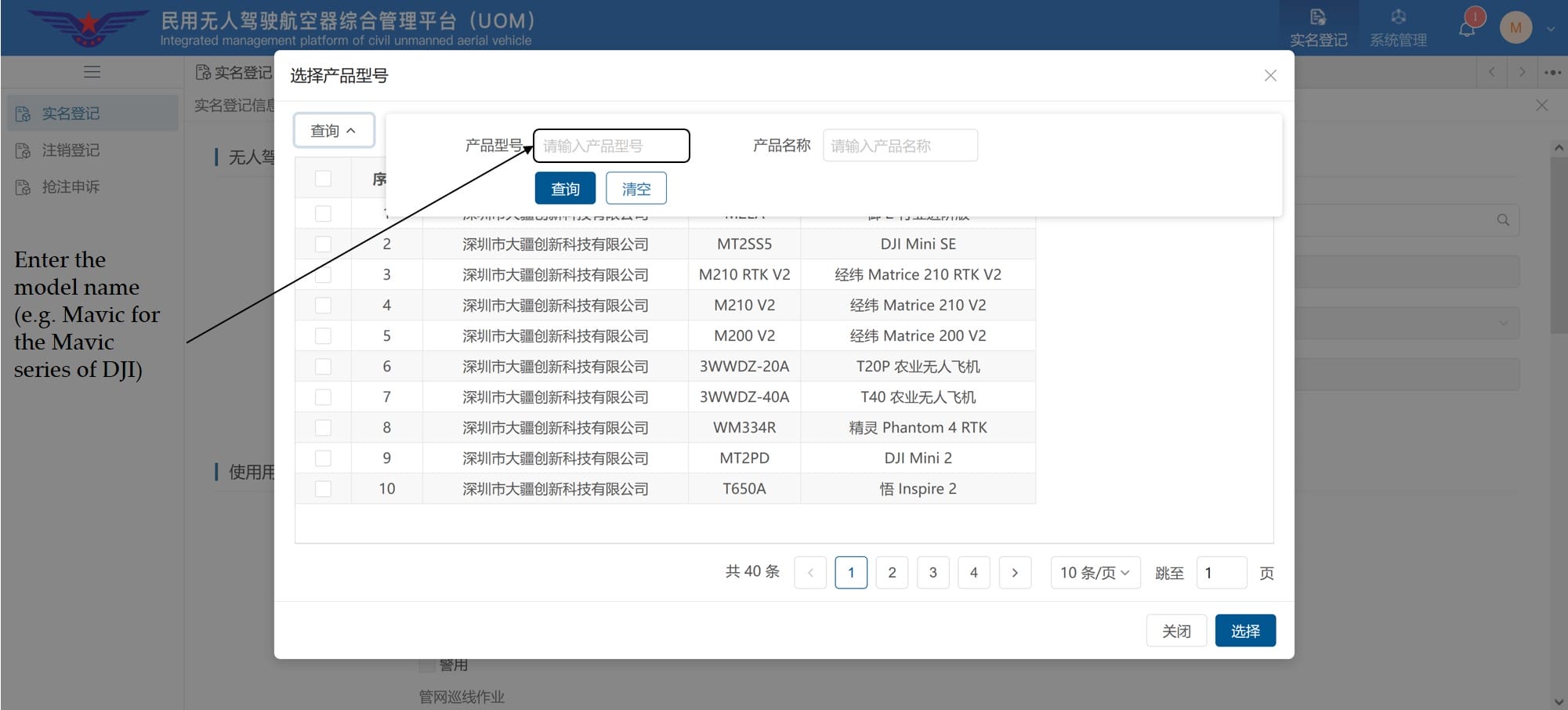Check the row 9 MT2PD checkbox
This screenshot has height=710, width=1568.
pos(323,458)
